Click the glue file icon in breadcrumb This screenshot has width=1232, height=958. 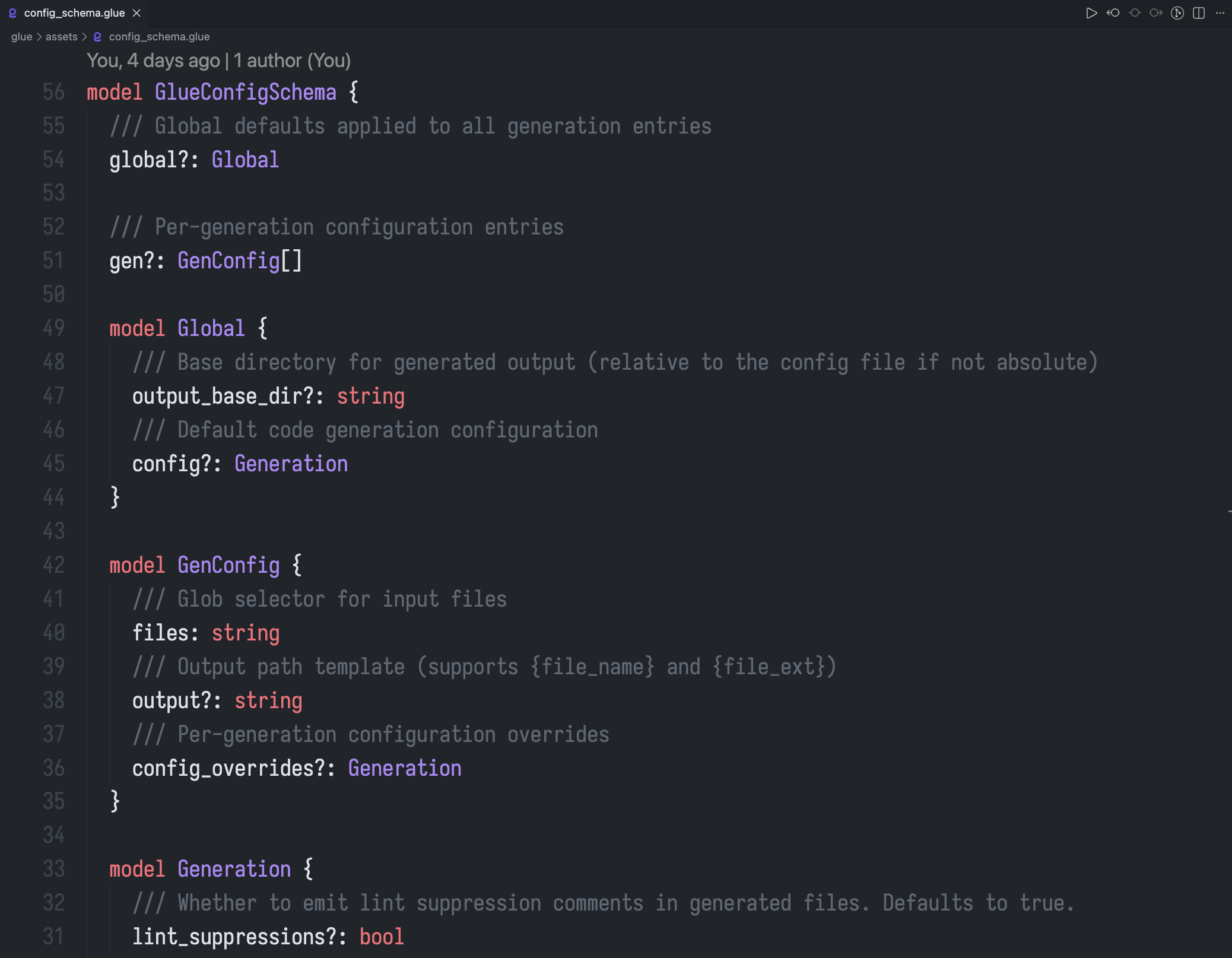97,37
